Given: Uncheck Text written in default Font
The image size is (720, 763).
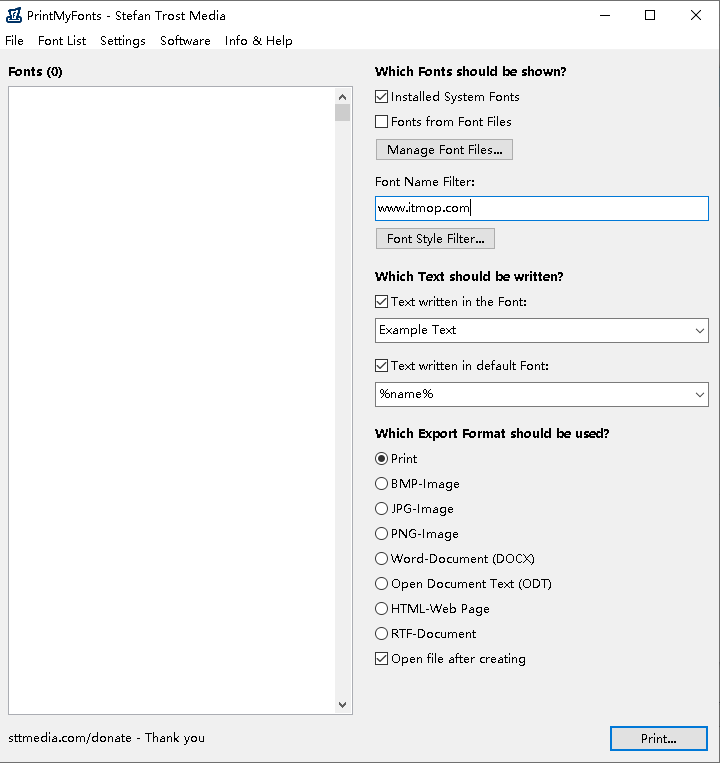Looking at the screenshot, I should [381, 366].
